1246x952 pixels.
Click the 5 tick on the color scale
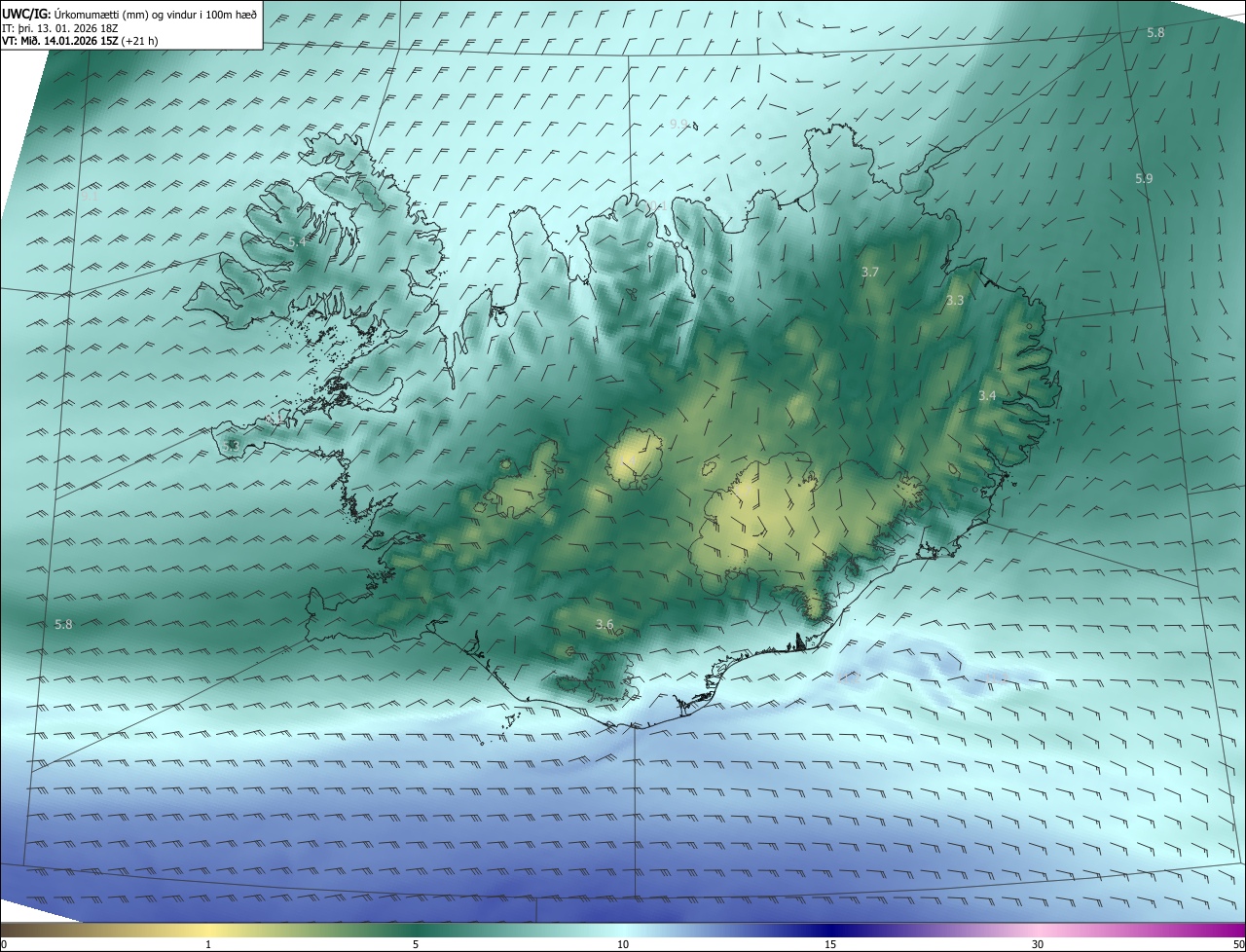point(416,944)
